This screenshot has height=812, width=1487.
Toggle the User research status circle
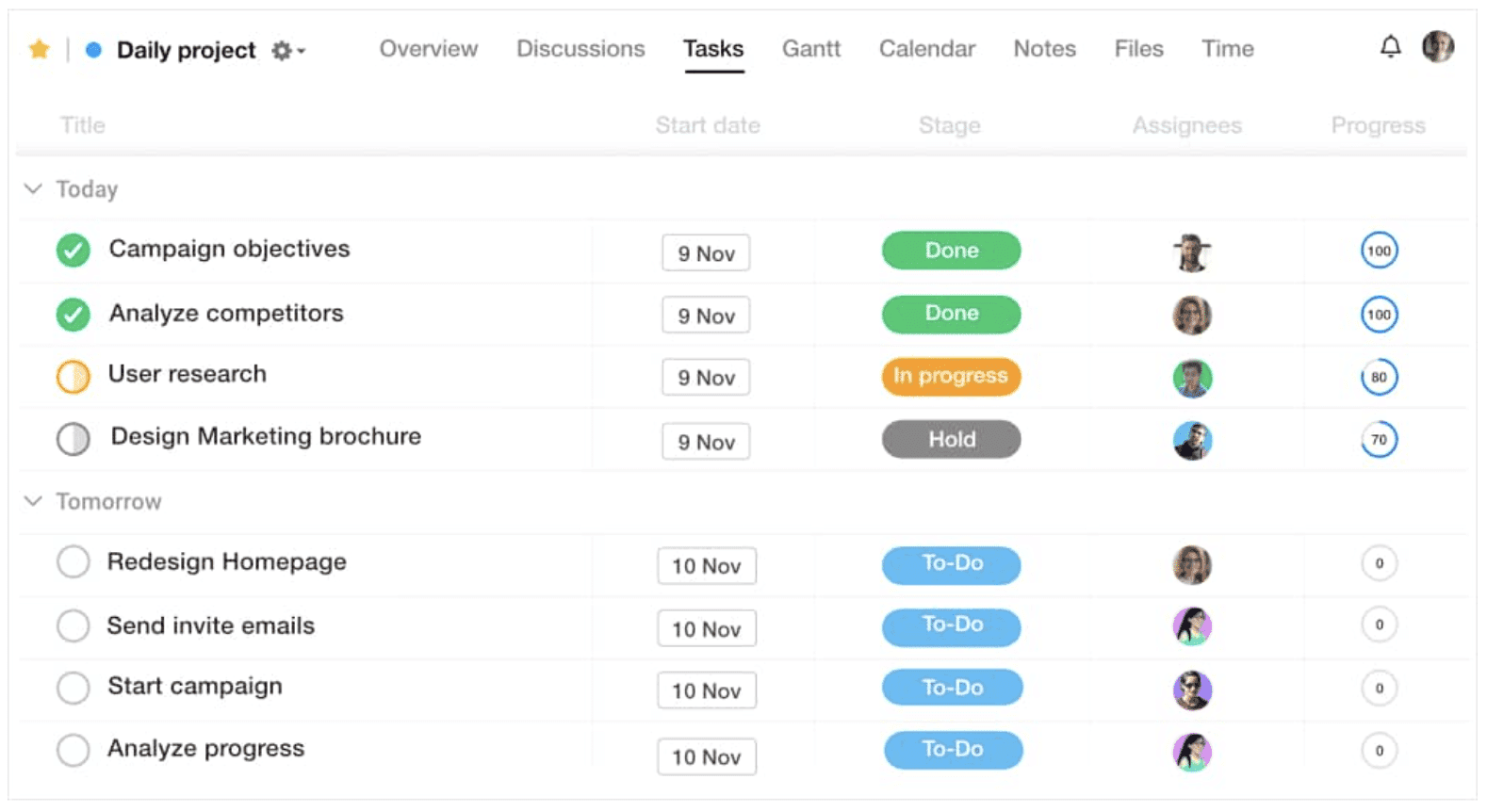73,377
